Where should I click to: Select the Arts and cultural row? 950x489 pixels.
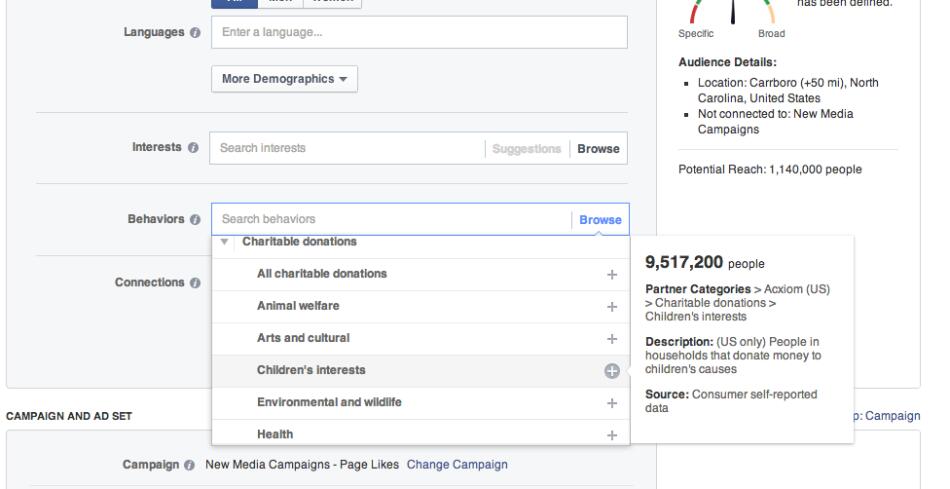pyautogui.click(x=420, y=339)
